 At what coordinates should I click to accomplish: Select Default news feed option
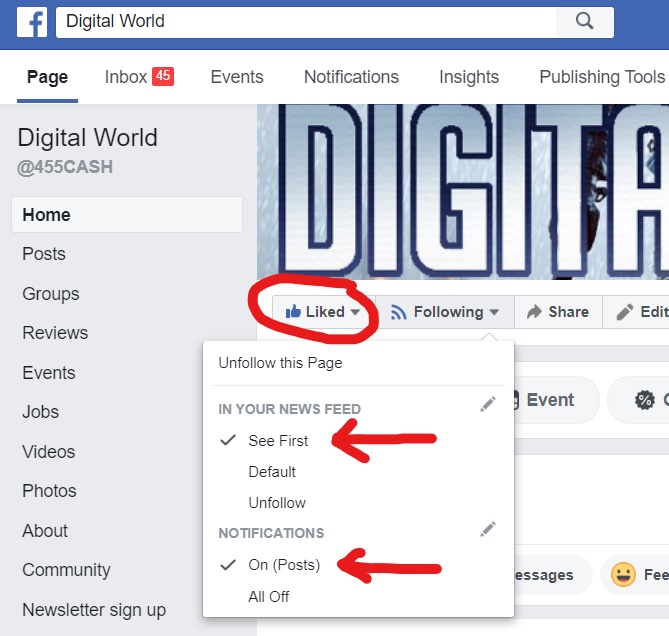point(272,472)
